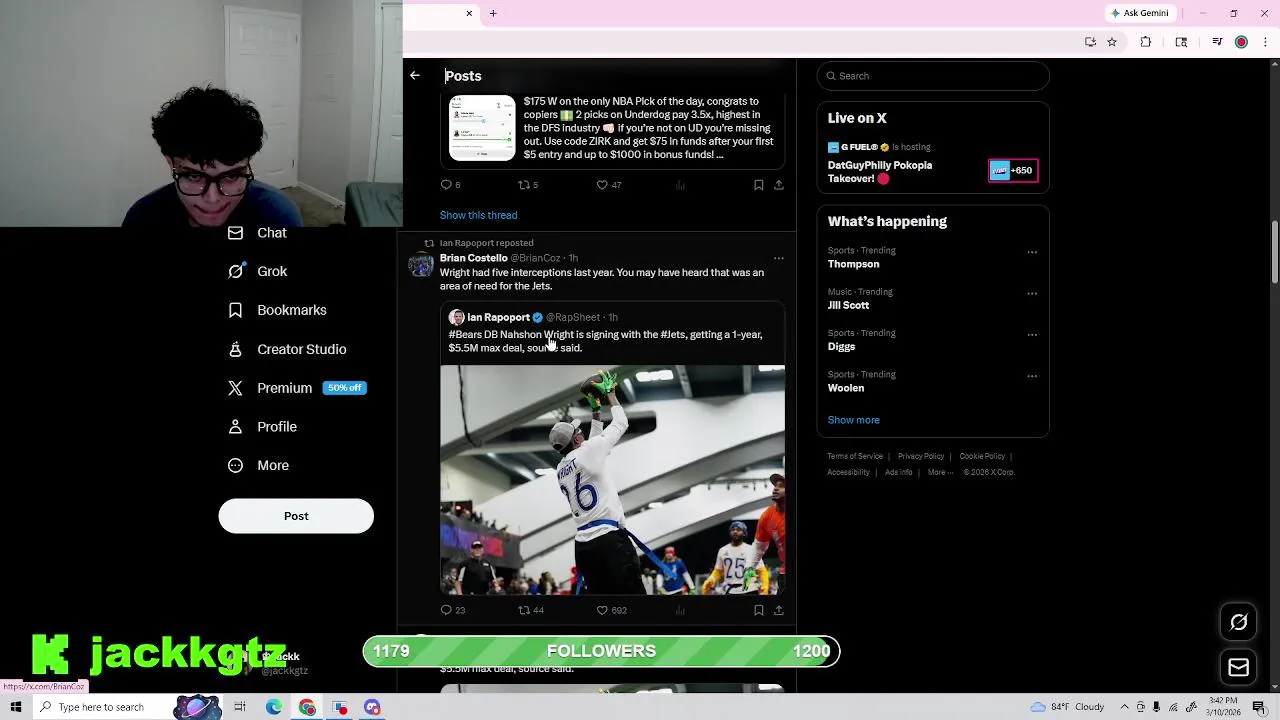
Task: Open the Woolen trending topic
Action: [846, 388]
